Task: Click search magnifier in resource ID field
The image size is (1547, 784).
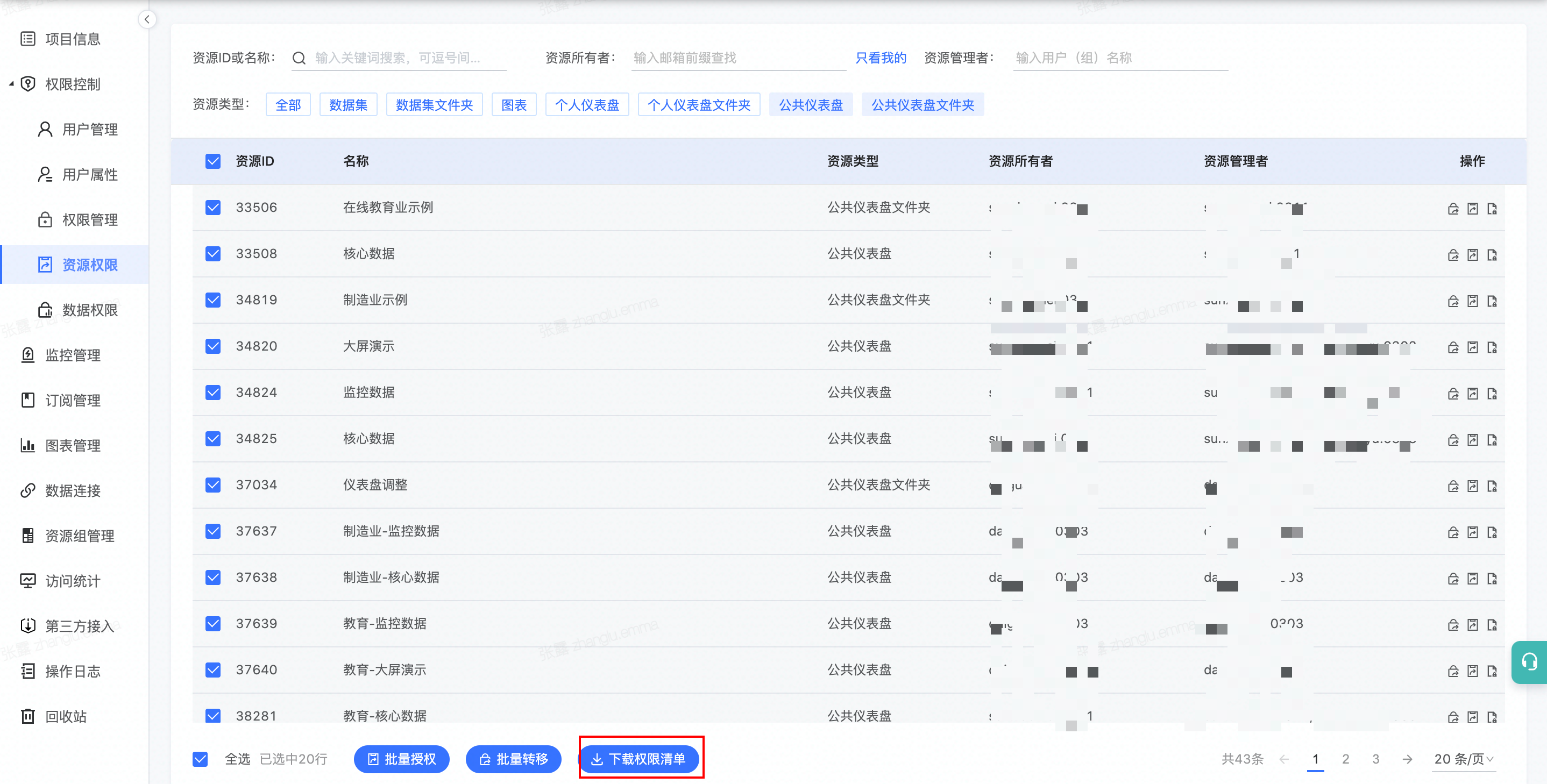Action: 299,58
